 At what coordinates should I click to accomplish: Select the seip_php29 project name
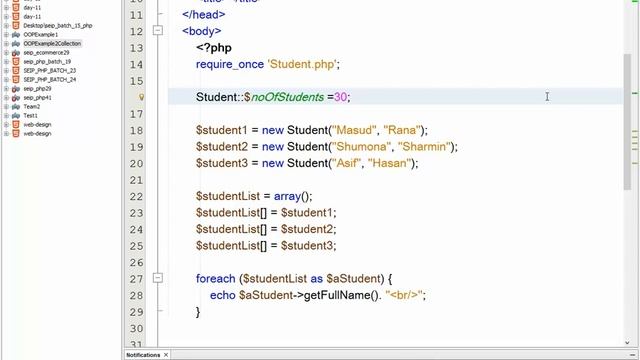(37, 89)
